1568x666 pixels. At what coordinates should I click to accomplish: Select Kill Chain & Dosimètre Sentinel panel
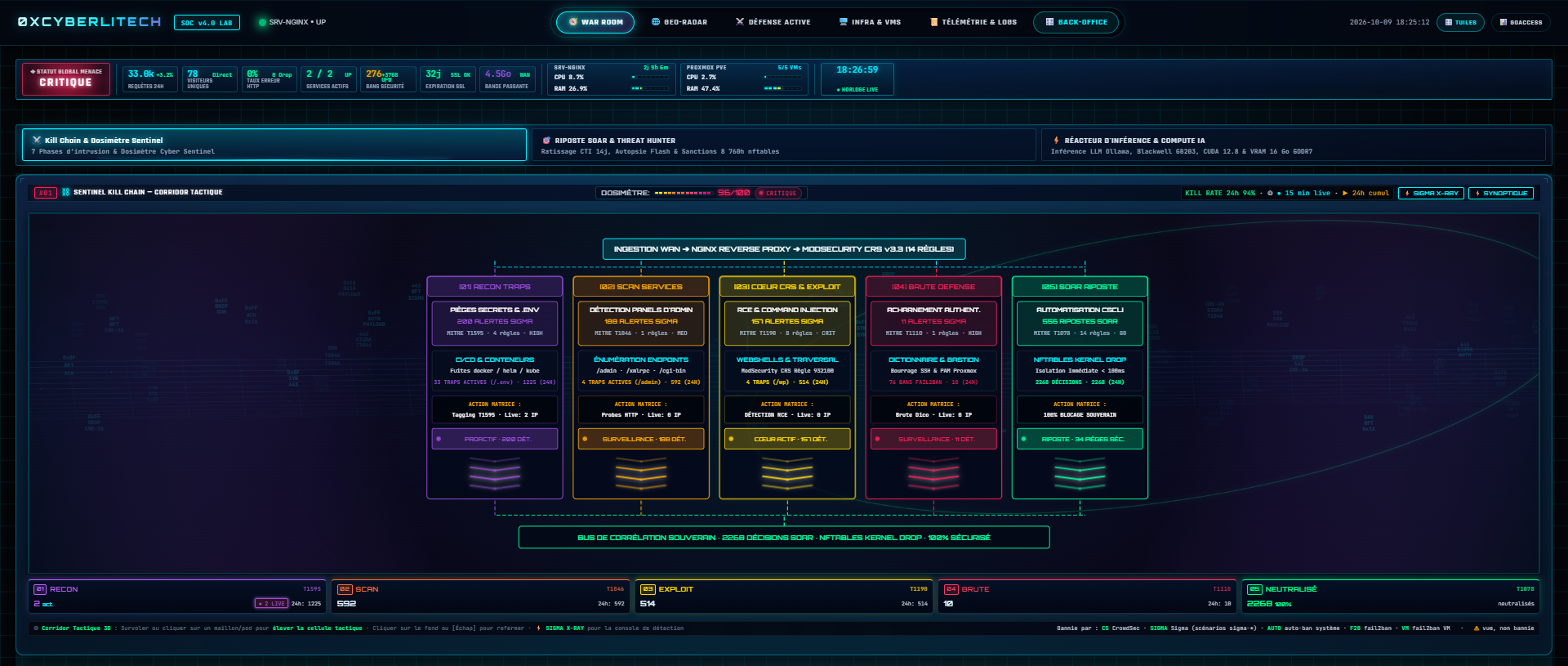tap(274, 145)
